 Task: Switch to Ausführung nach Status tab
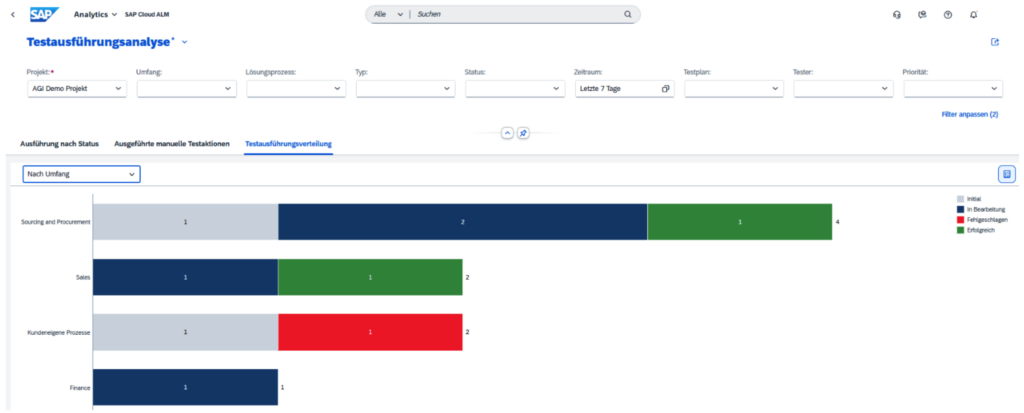click(59, 143)
